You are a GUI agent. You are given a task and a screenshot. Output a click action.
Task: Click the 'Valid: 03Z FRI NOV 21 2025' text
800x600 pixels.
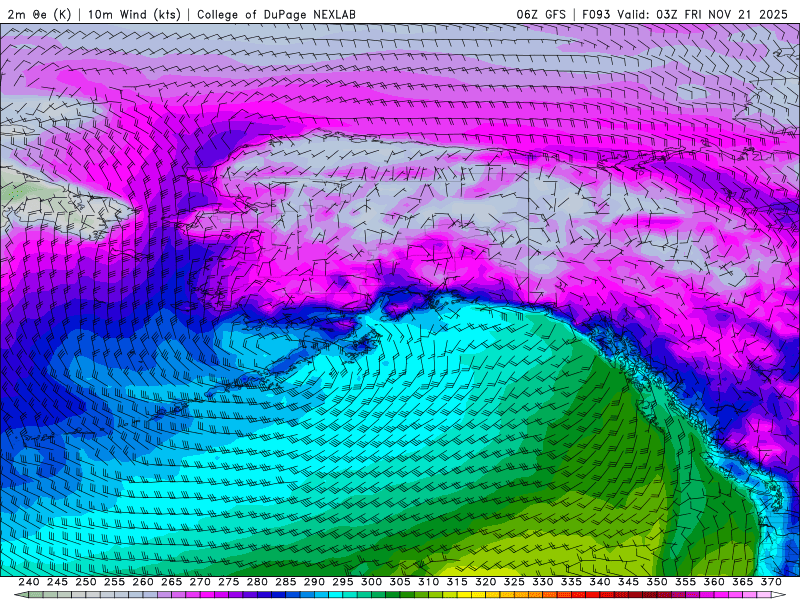click(x=703, y=14)
